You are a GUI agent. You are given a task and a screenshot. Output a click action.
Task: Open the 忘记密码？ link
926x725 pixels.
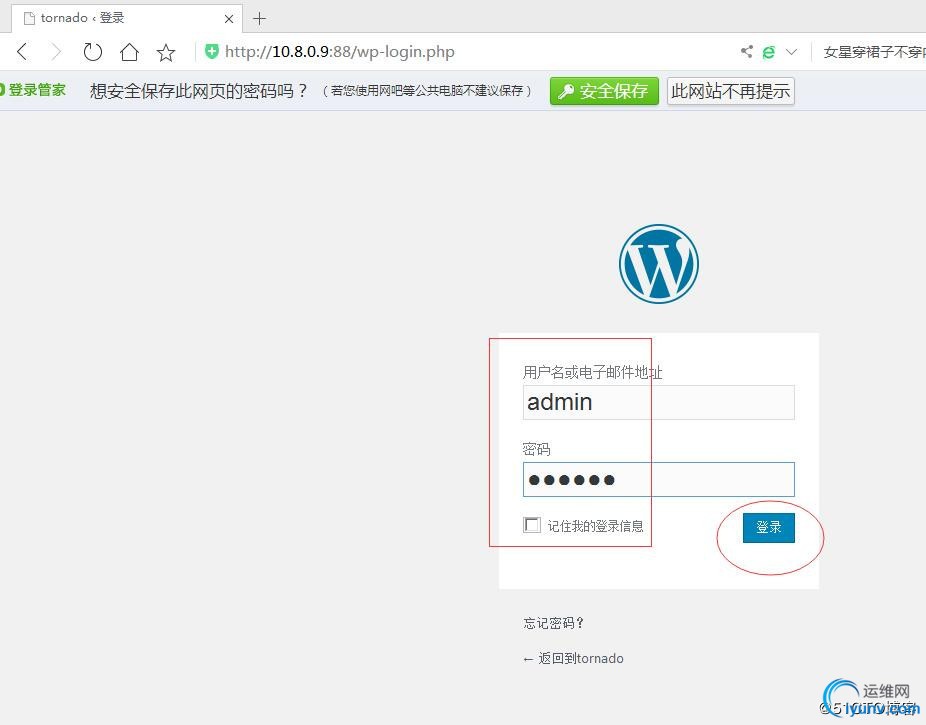[553, 623]
